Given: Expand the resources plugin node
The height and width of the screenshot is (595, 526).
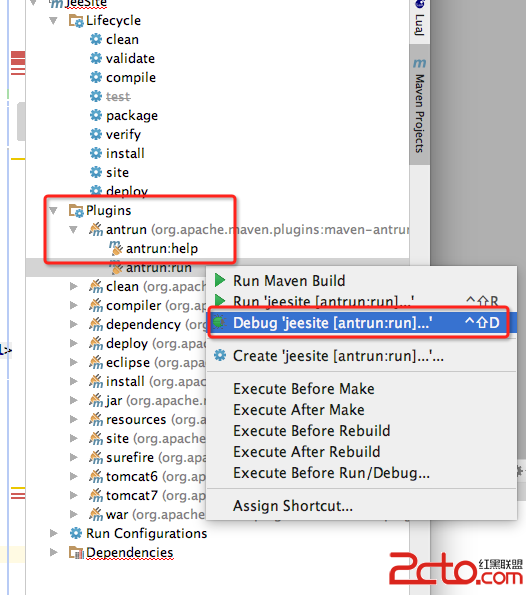Looking at the screenshot, I should (74, 419).
